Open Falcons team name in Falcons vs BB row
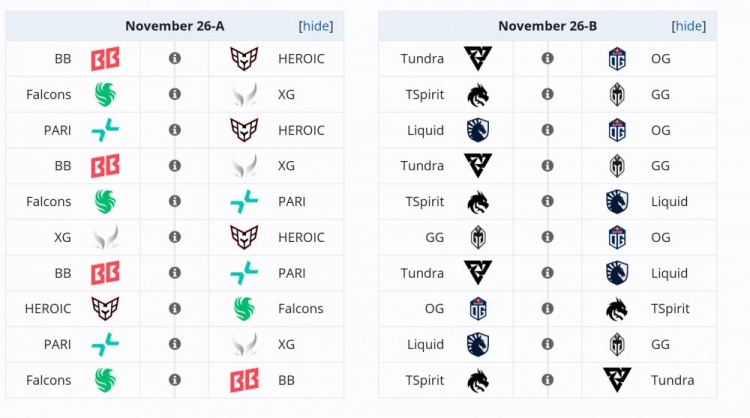Viewport: 750px width, 418px height. [x=48, y=380]
